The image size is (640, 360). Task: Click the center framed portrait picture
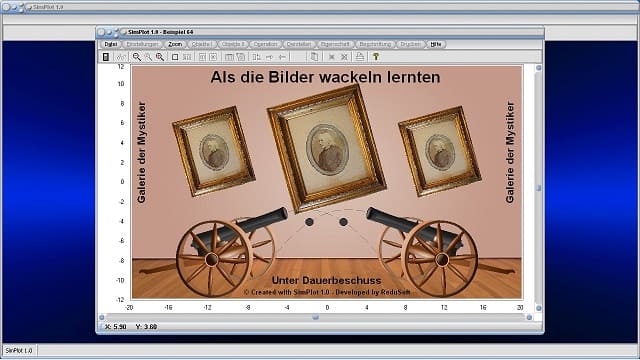coord(327,149)
